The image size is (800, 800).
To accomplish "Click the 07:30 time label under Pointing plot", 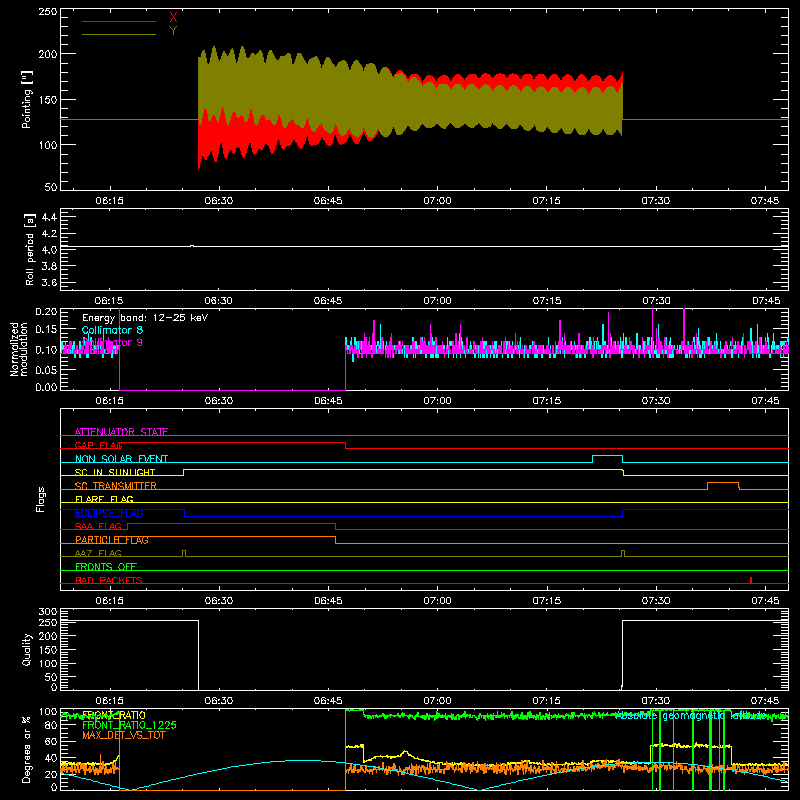I will [x=656, y=201].
